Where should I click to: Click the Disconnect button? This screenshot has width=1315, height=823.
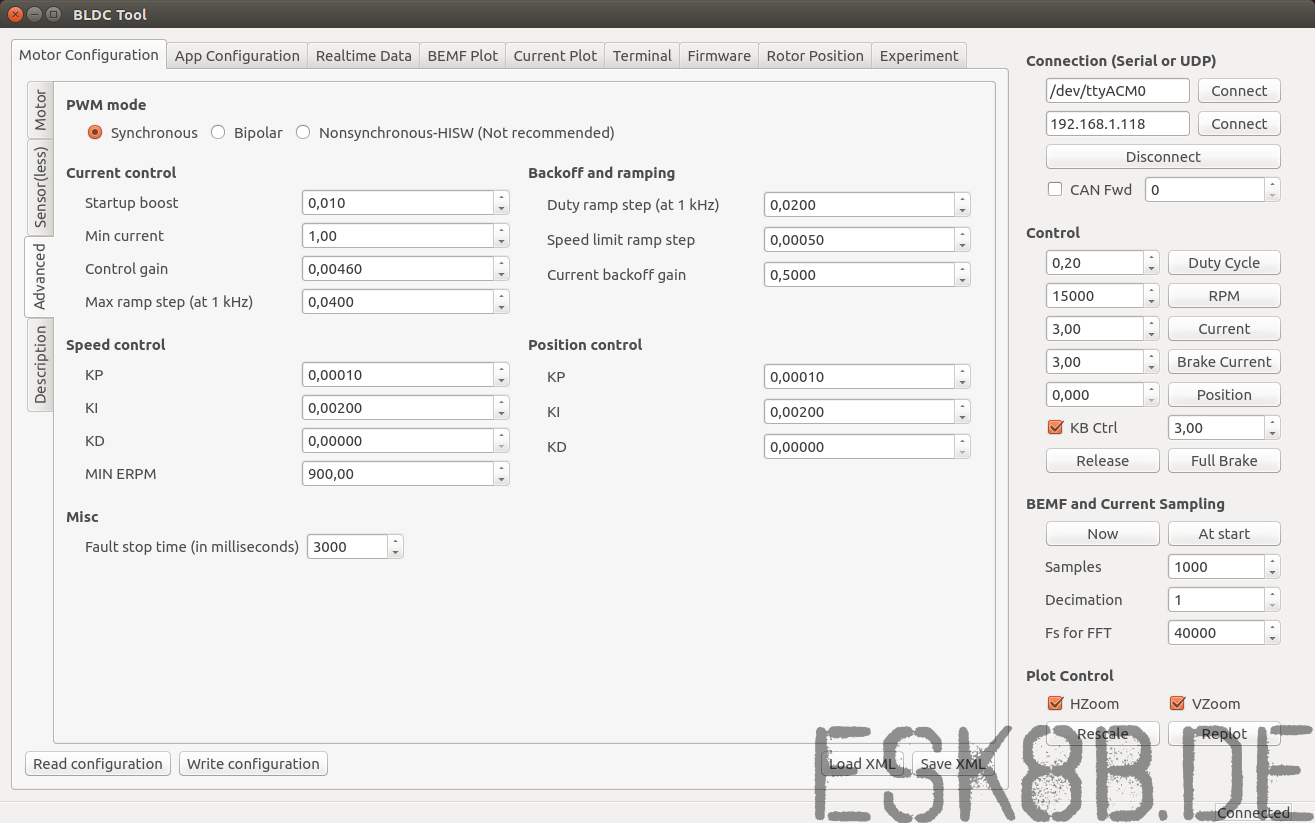(x=1162, y=157)
